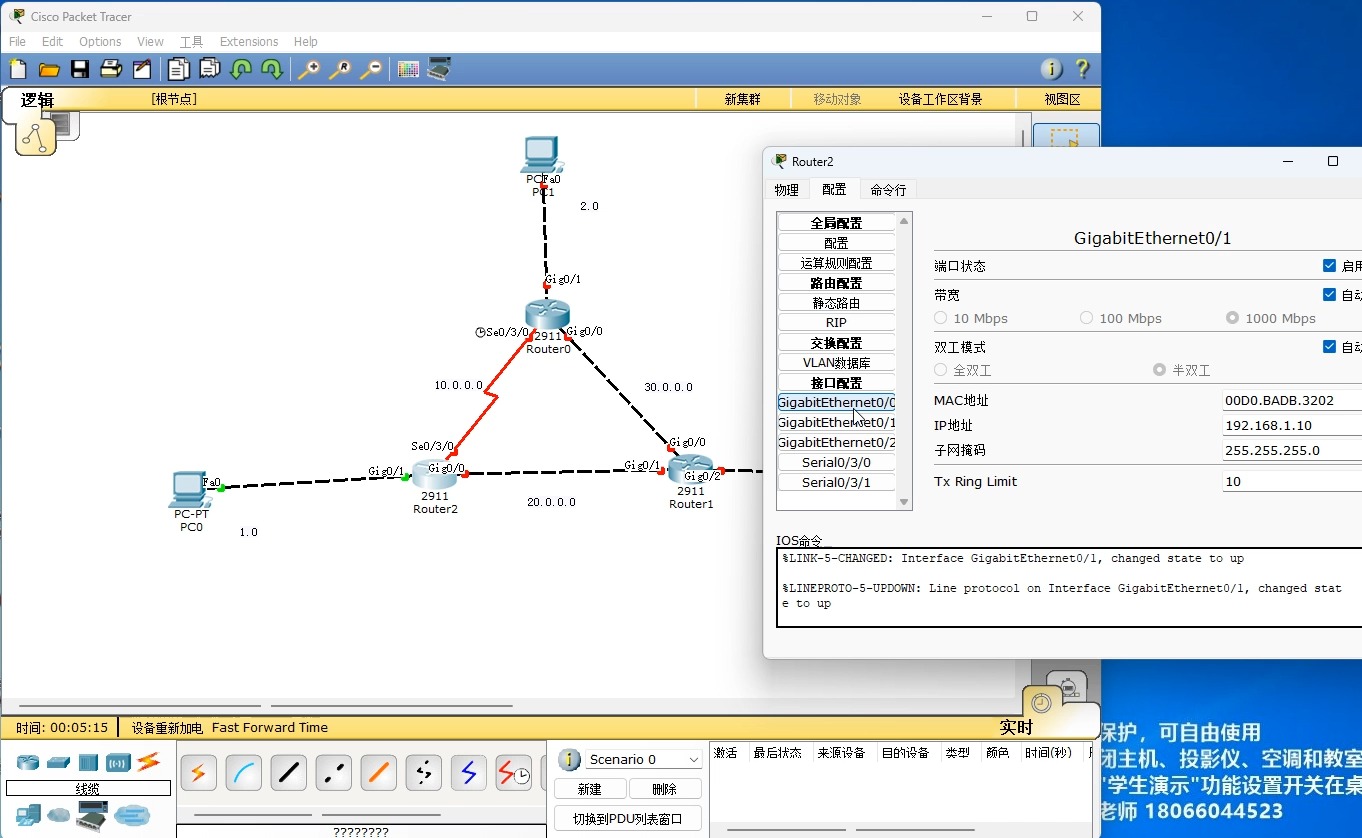The height and width of the screenshot is (838, 1362).
Task: Undo the last action
Action: click(x=241, y=69)
